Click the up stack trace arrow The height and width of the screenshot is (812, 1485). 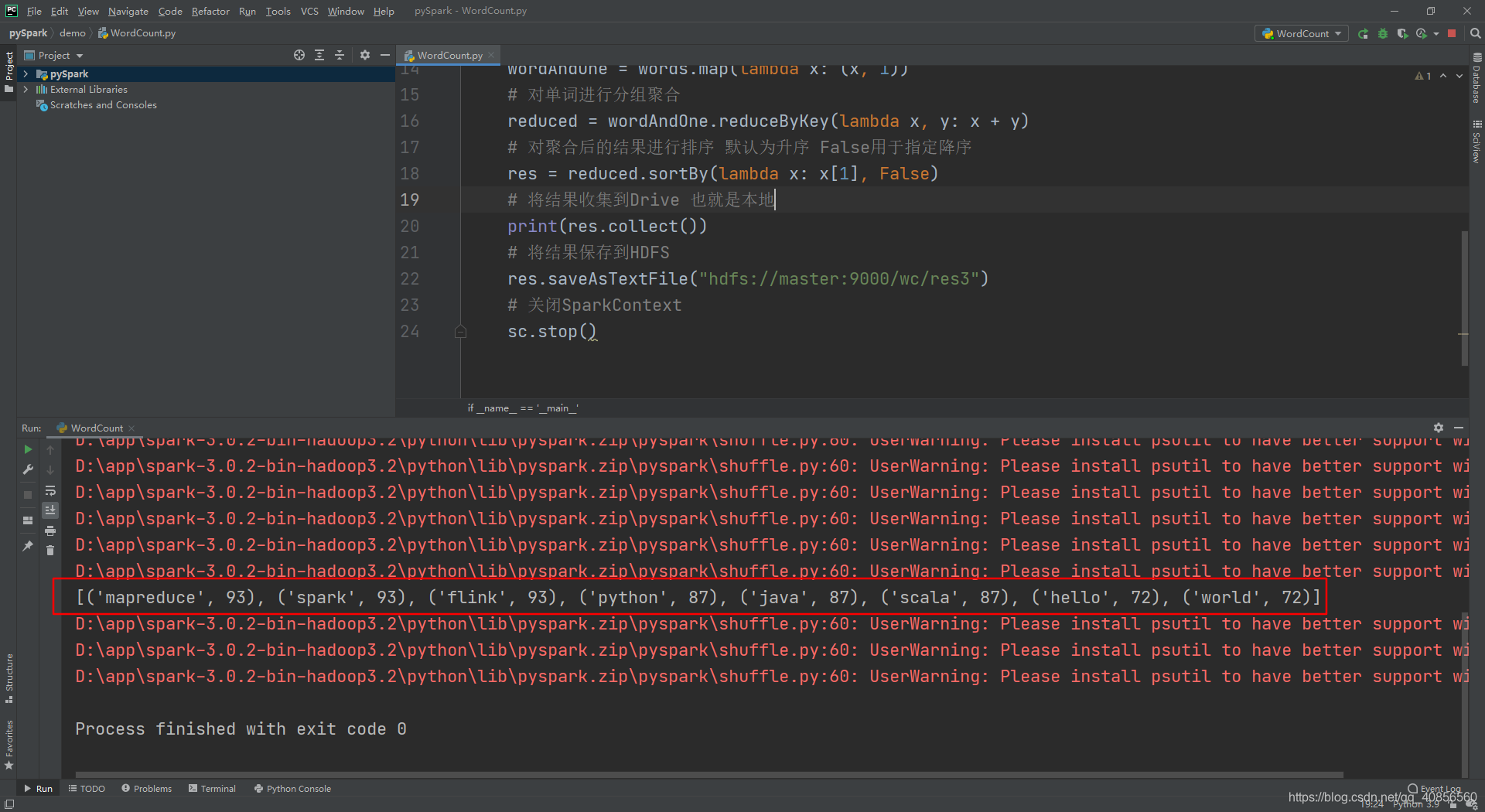tap(50, 449)
